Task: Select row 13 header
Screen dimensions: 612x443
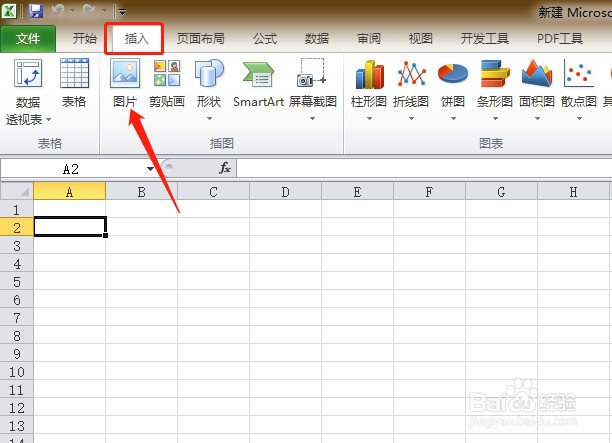Action: coord(16,425)
